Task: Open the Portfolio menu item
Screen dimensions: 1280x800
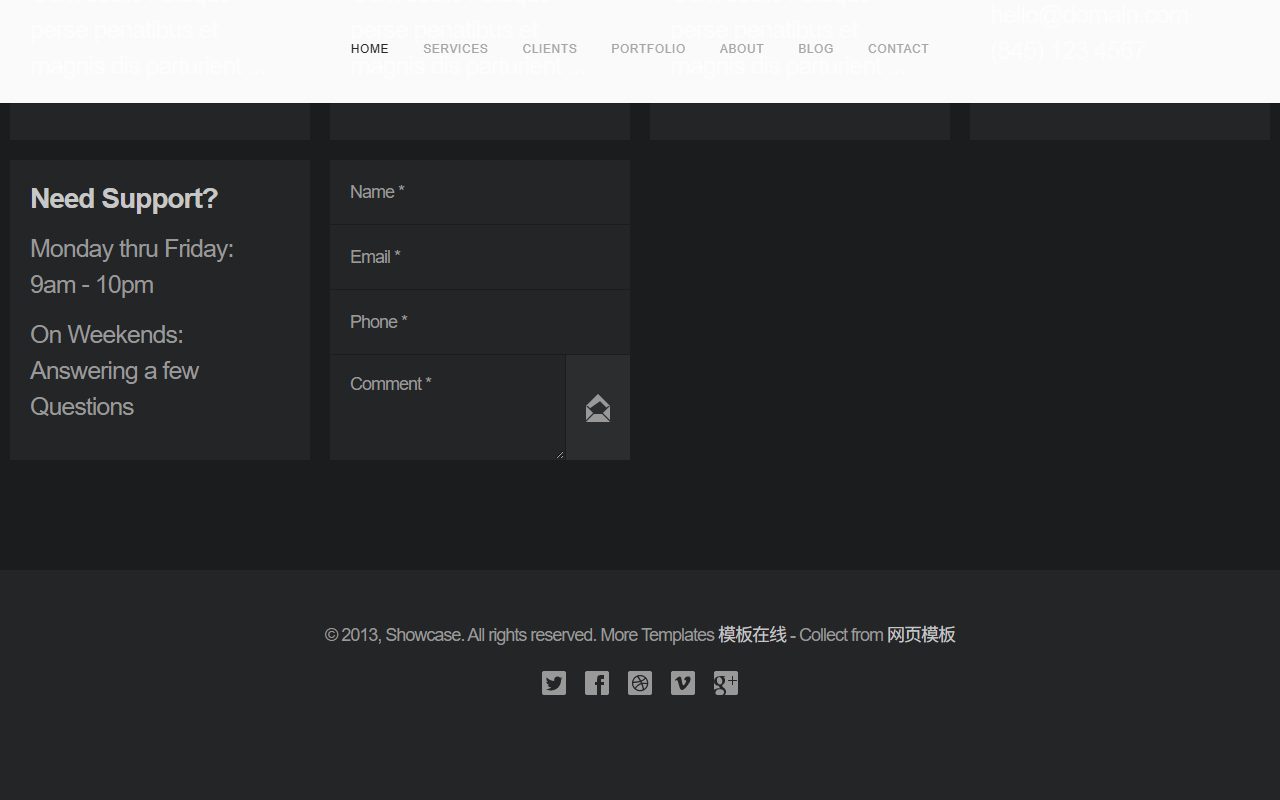Action: [648, 48]
